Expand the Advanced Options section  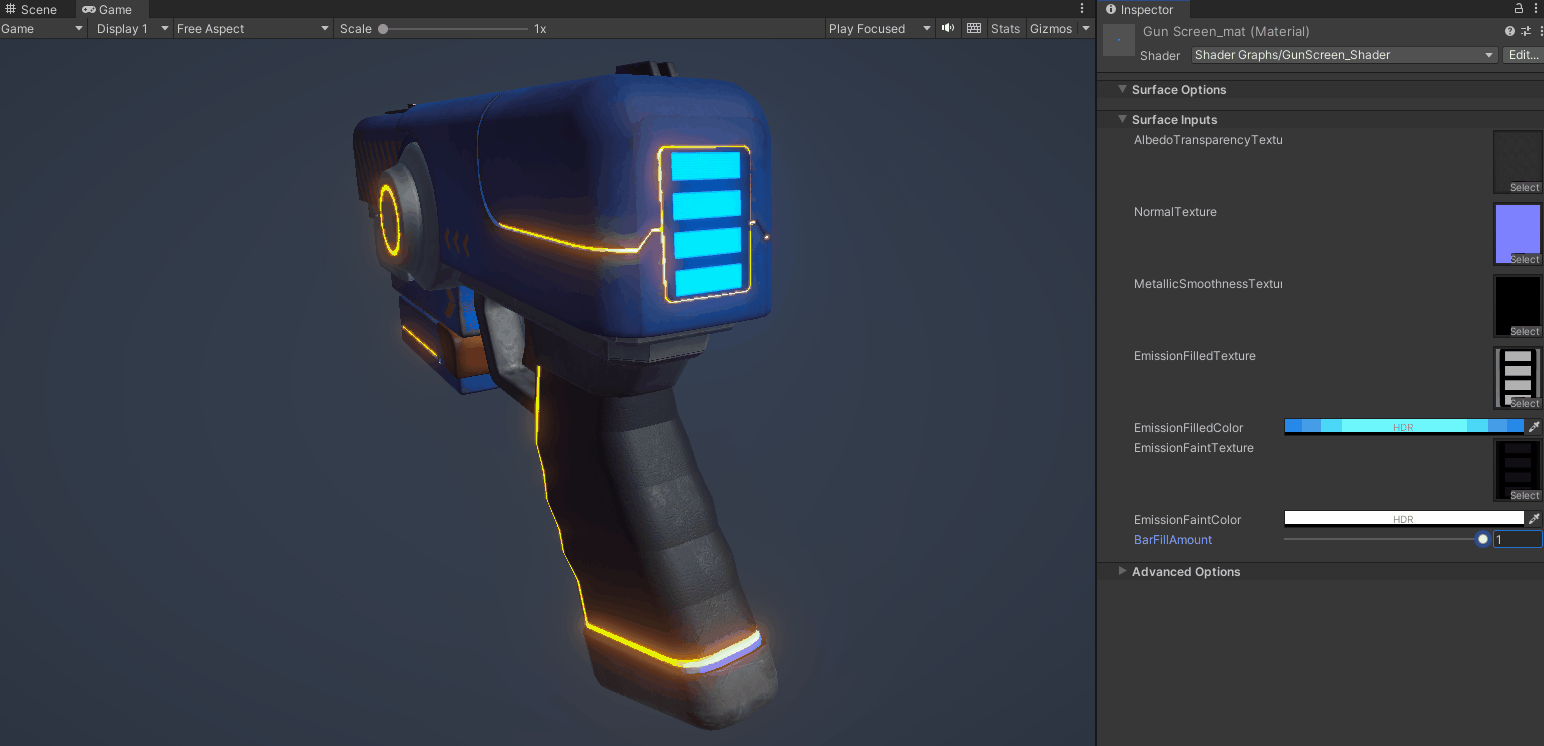pos(1121,571)
